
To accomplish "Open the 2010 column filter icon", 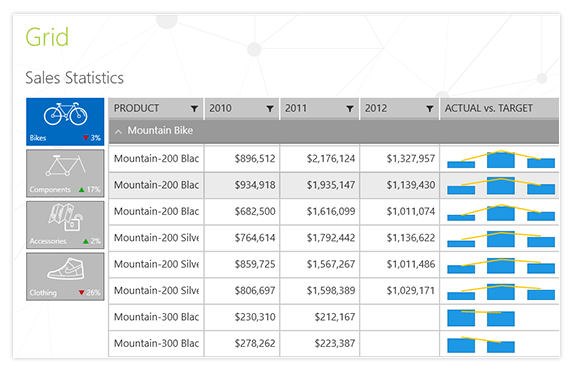I will tap(270, 108).
